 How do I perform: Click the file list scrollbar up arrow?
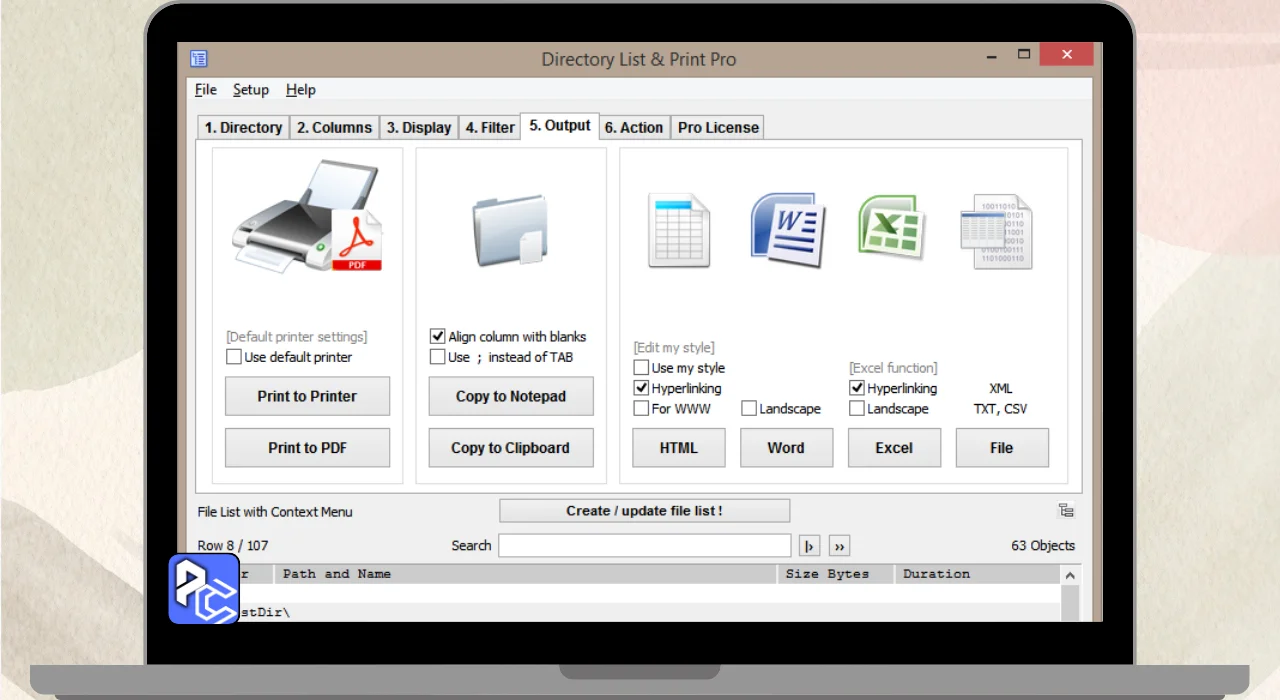pos(1070,576)
